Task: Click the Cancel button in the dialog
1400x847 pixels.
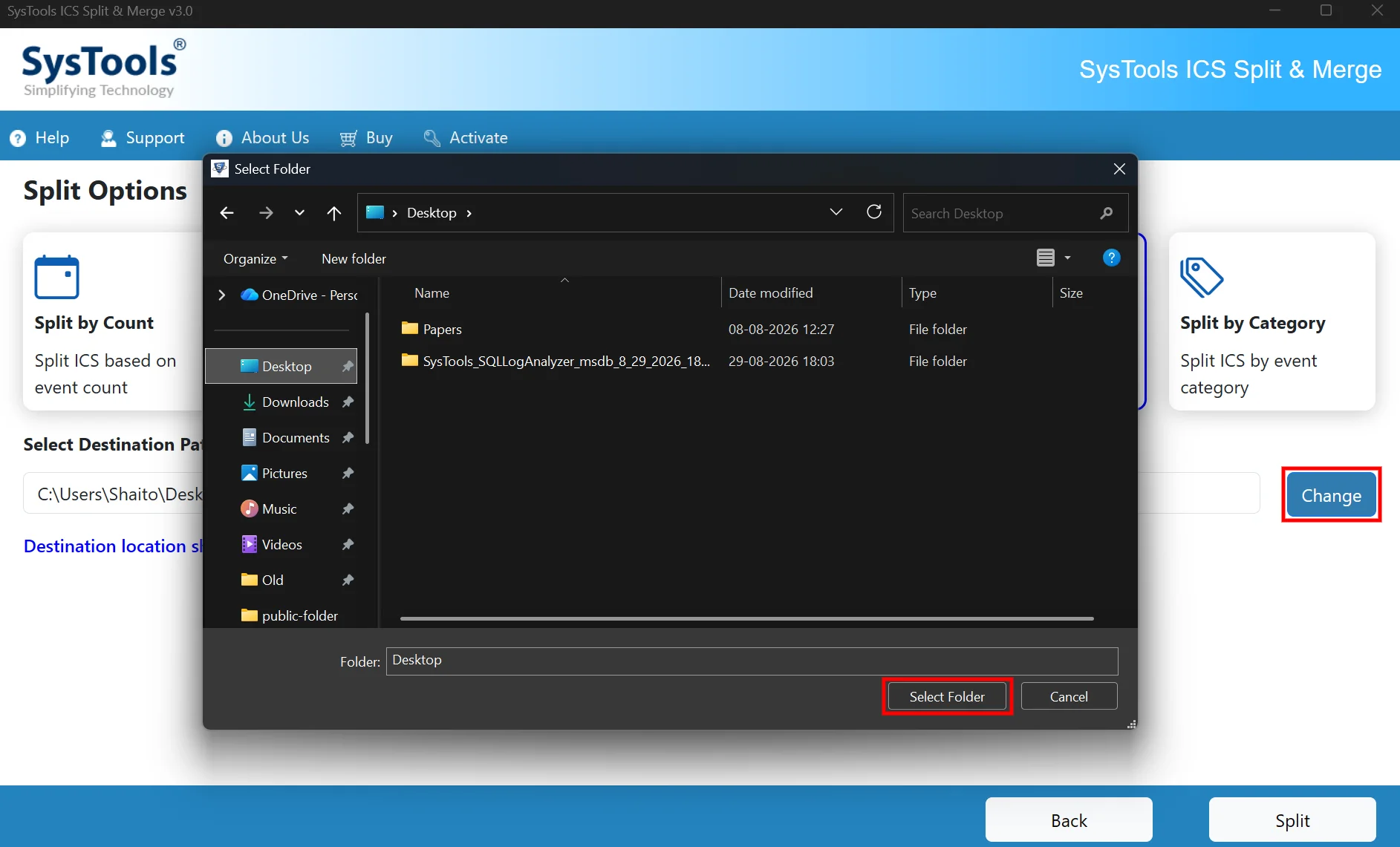Action: tap(1069, 696)
